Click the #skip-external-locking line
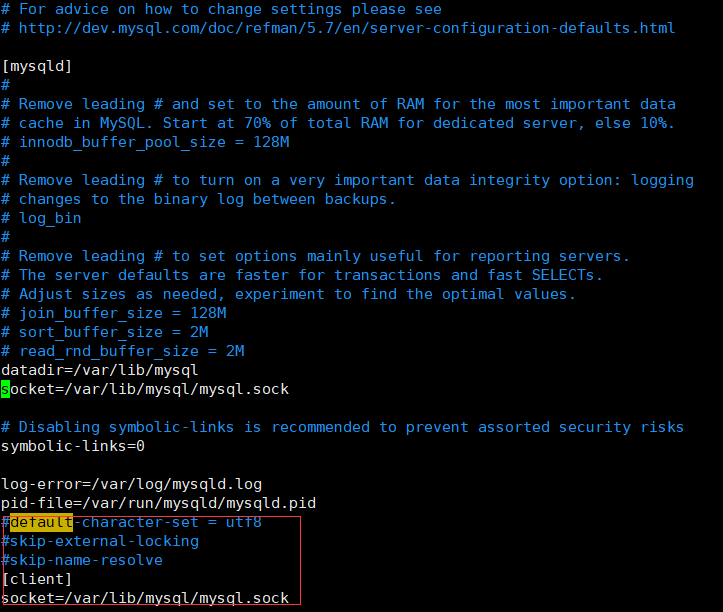Image resolution: width=723 pixels, height=612 pixels. coord(100,541)
